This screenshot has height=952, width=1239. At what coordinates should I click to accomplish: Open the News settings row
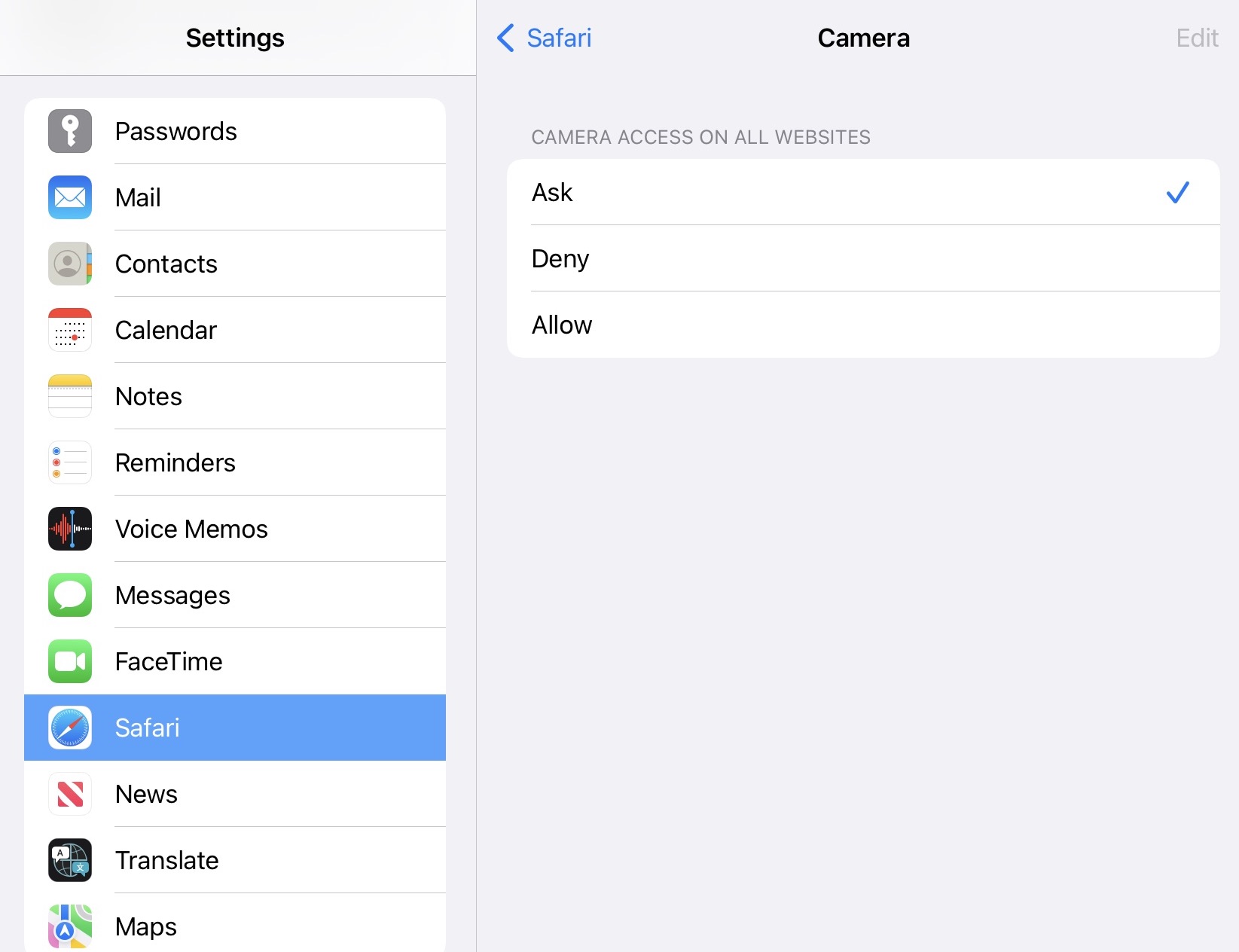tap(235, 794)
